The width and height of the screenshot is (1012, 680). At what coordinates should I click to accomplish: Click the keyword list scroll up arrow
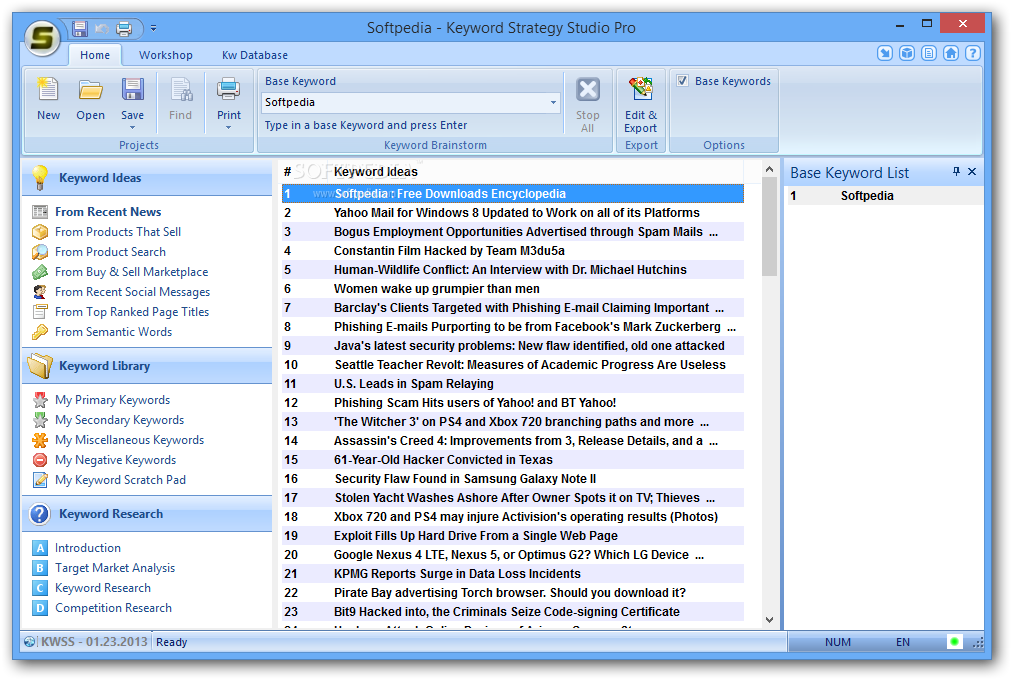pos(769,169)
